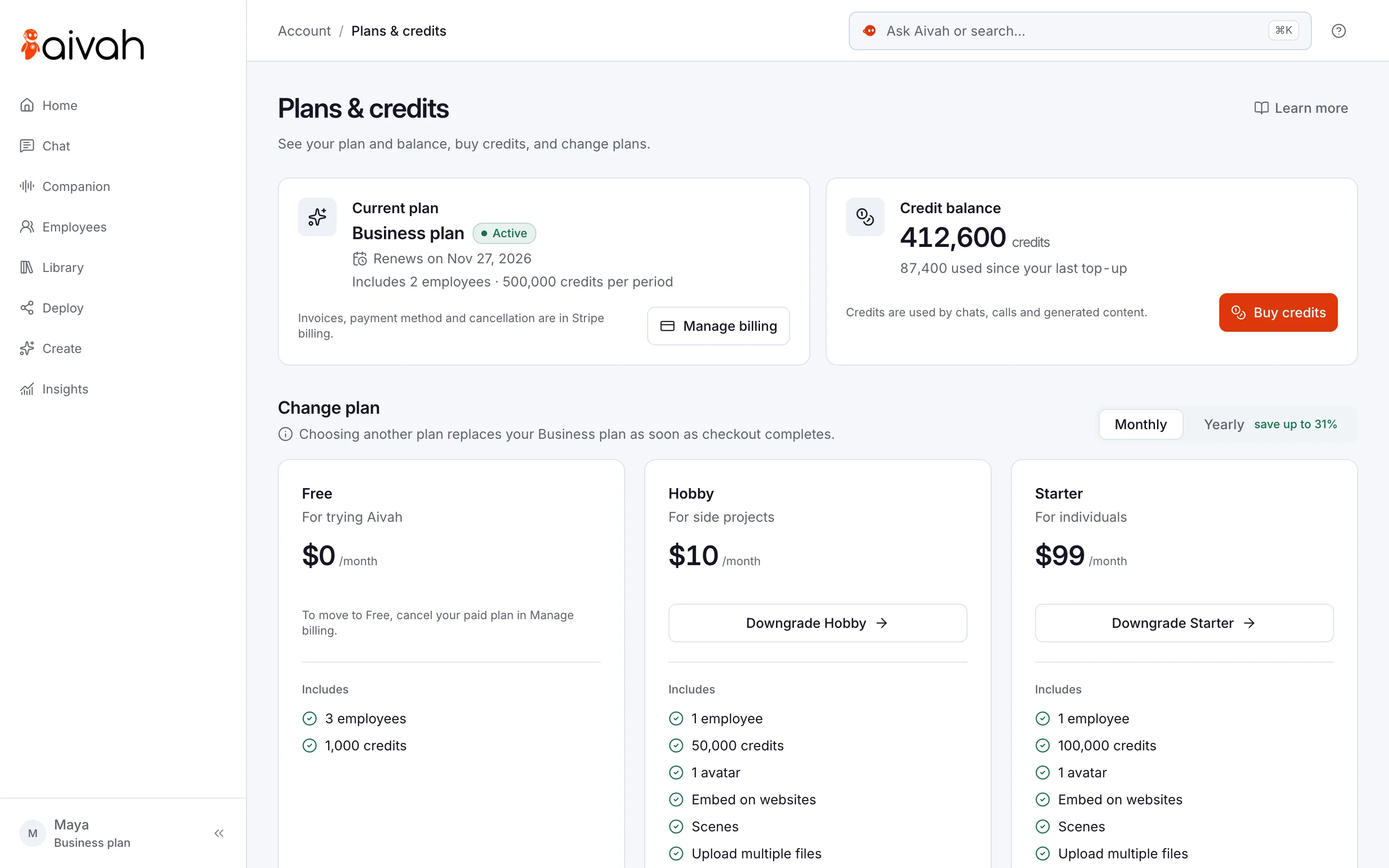Click '3 employees' in Free plan
Screen dimensions: 1389x868
click(x=365, y=718)
